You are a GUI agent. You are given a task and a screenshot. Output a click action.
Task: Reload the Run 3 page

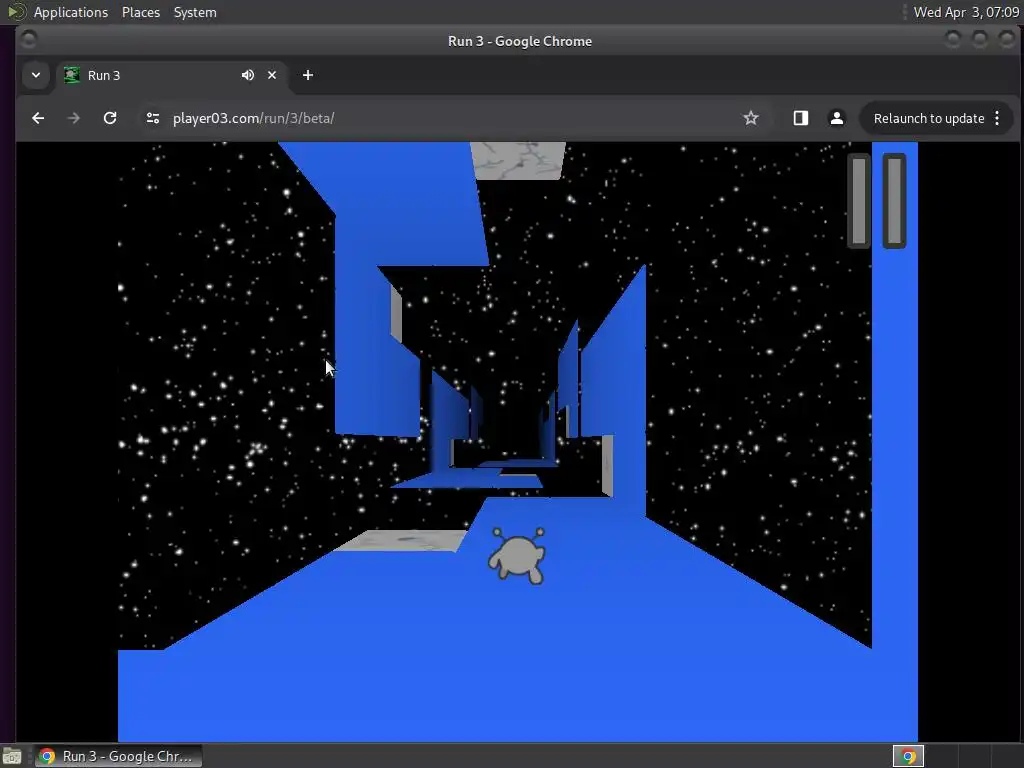(110, 118)
